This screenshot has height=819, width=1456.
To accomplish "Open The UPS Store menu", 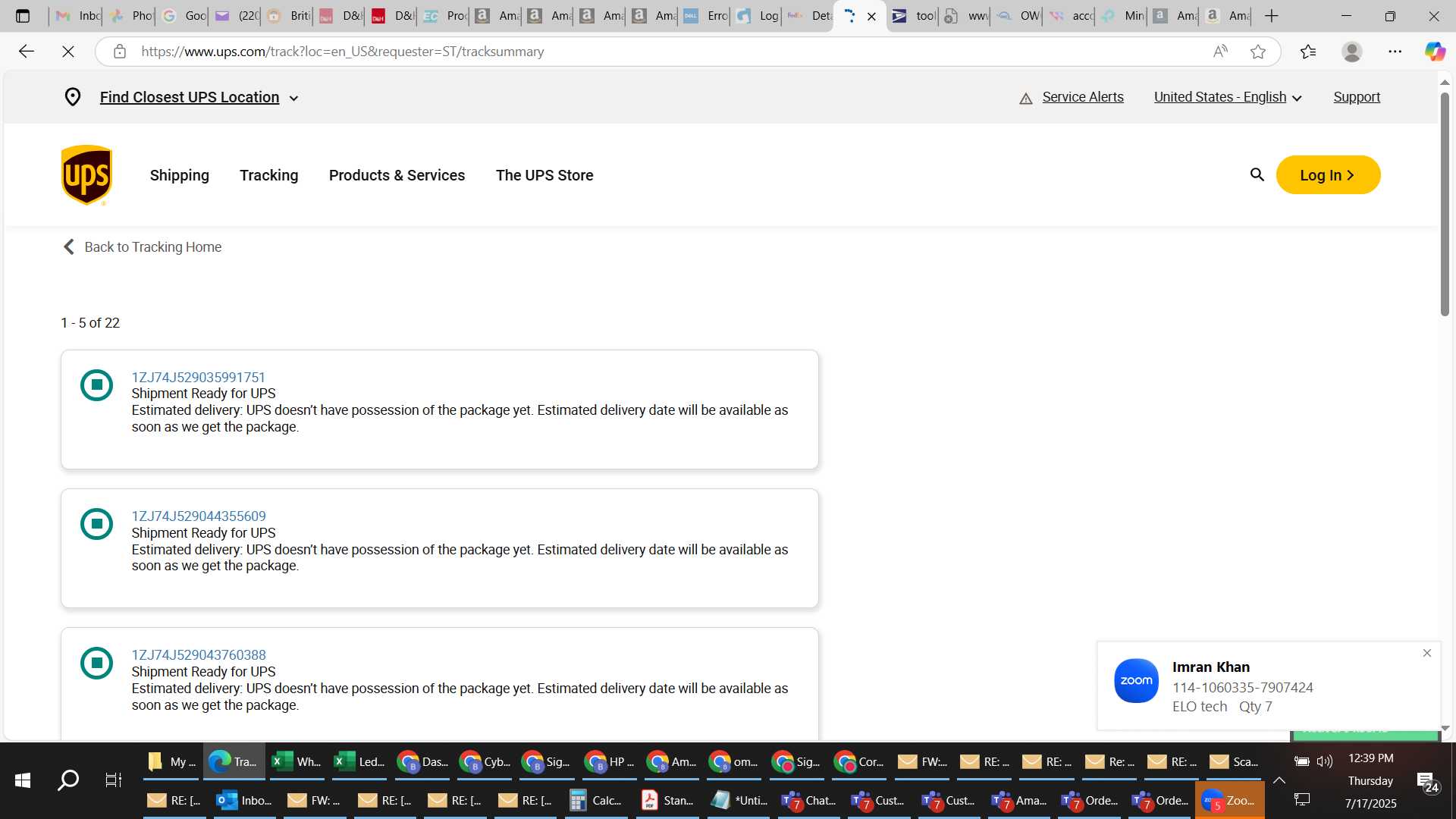I will (544, 175).
